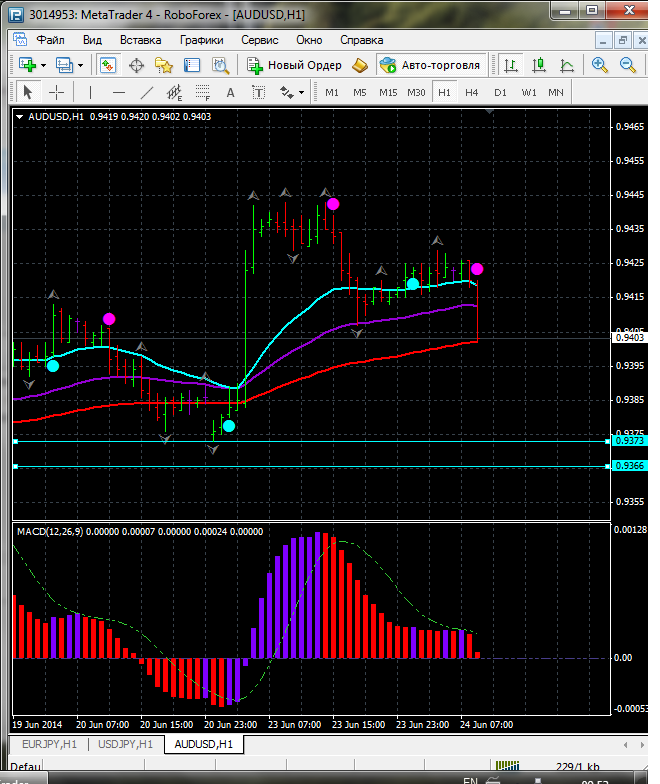Image resolution: width=660 pixels, height=784 pixels.
Task: Click the zoom in magnifier icon
Action: [x=600, y=65]
